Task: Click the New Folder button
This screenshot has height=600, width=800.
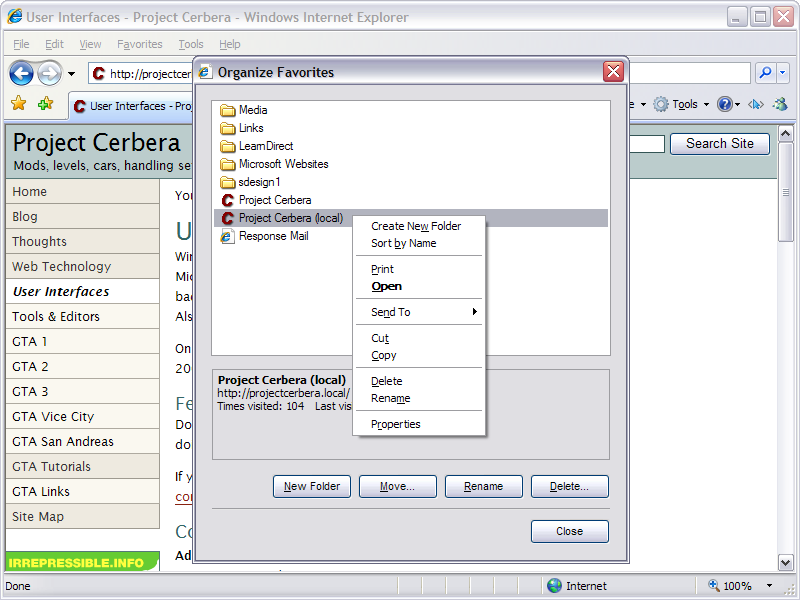Action: [x=312, y=486]
